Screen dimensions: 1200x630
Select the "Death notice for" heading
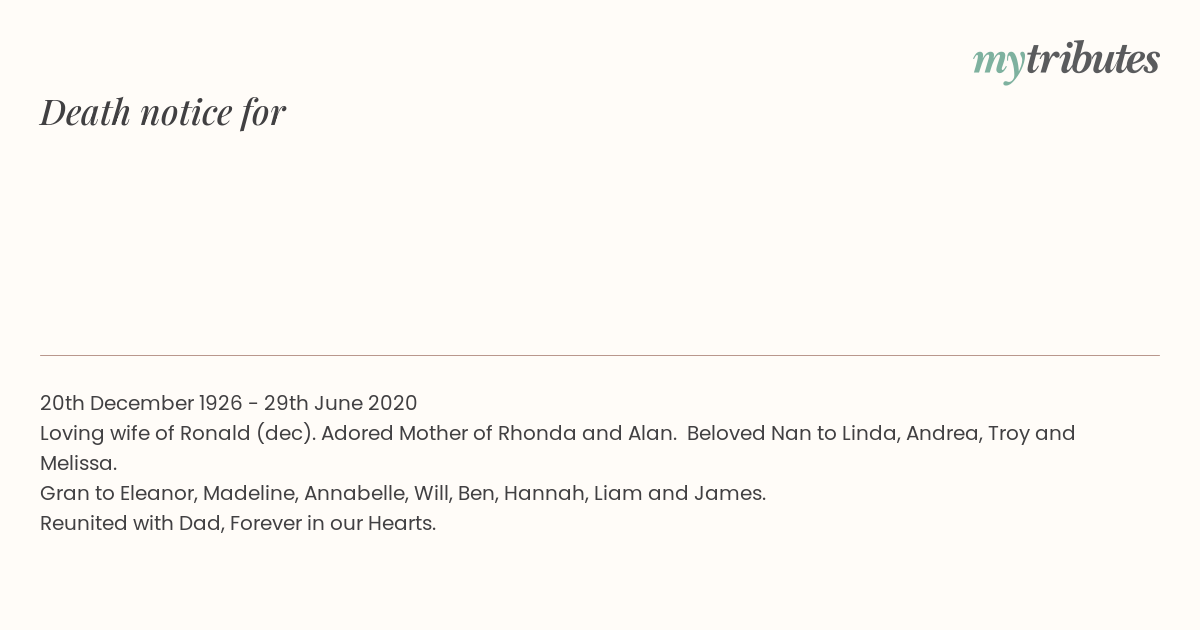[x=163, y=113]
